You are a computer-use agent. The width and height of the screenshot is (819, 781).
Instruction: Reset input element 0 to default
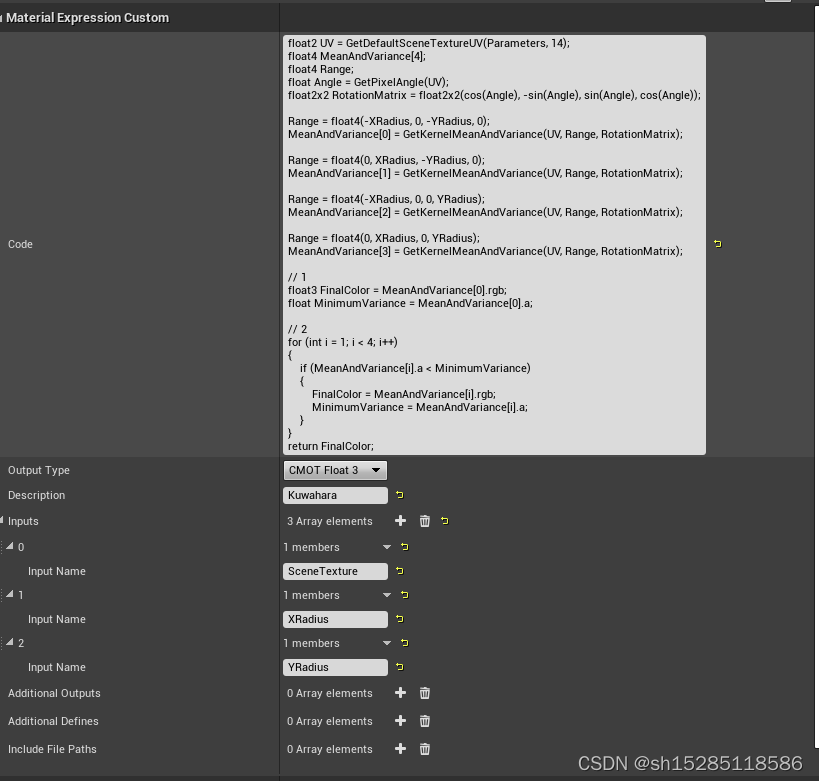(405, 547)
